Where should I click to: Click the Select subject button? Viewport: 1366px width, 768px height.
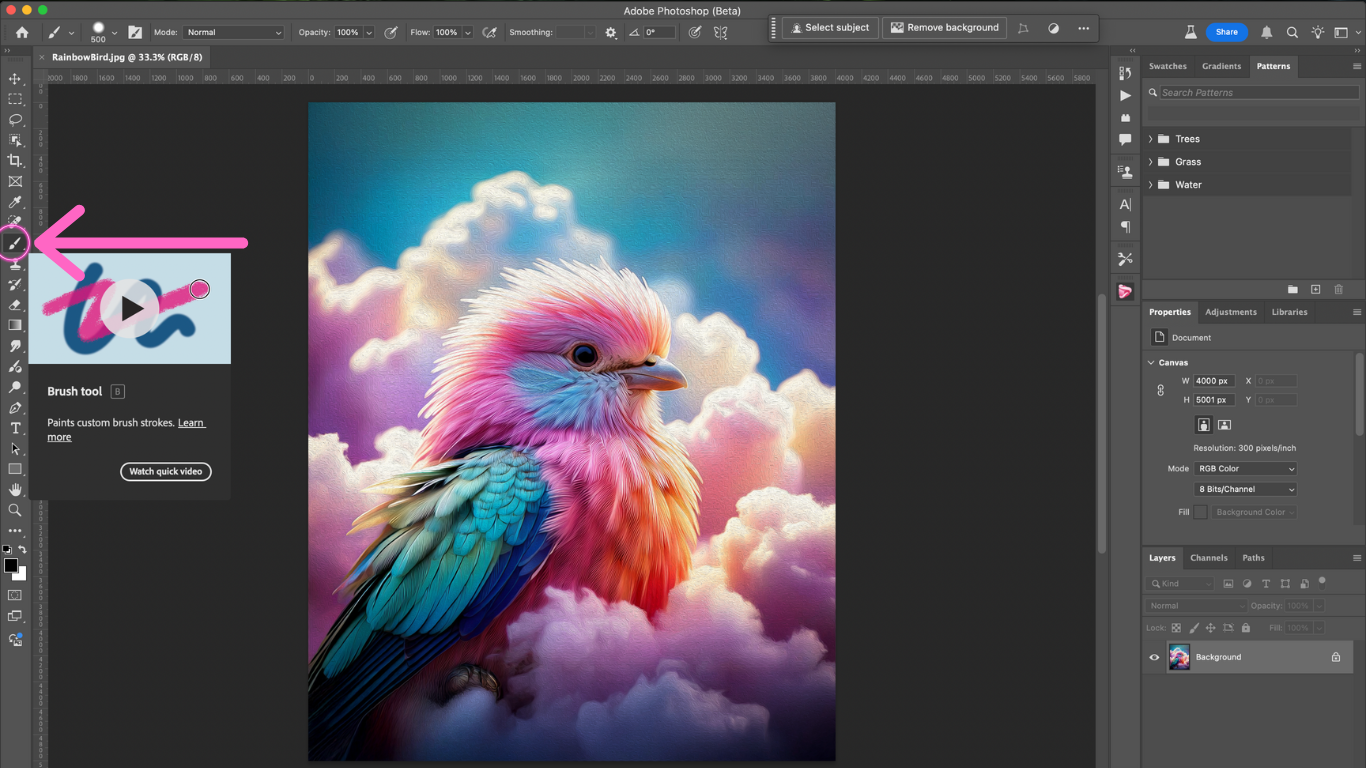coord(829,28)
